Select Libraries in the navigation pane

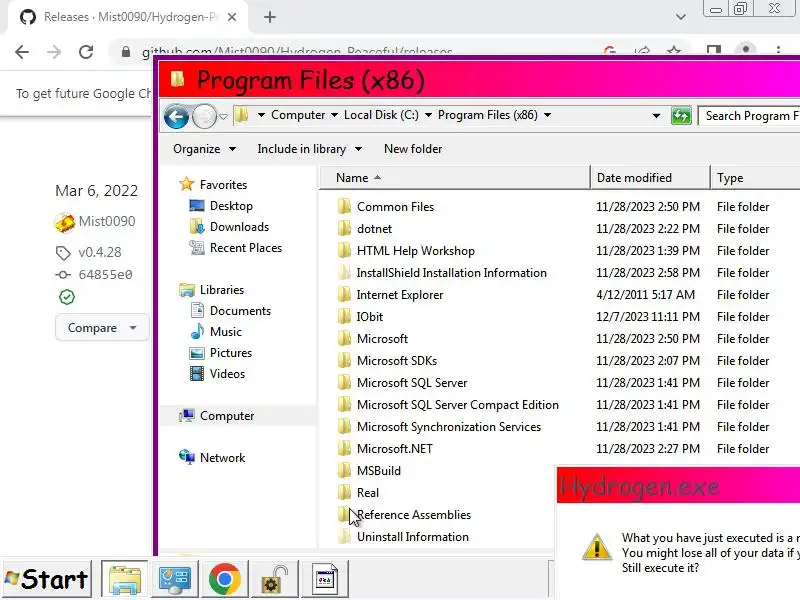pos(221,290)
